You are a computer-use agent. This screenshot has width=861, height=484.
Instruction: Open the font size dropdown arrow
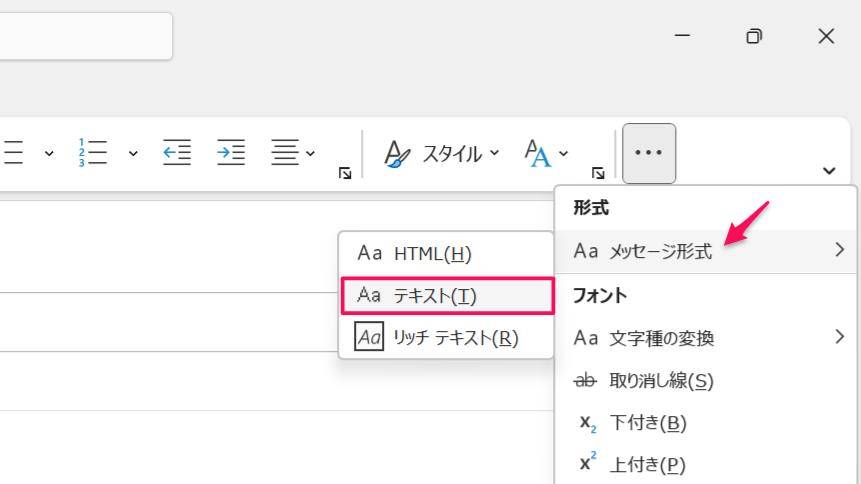[x=563, y=153]
